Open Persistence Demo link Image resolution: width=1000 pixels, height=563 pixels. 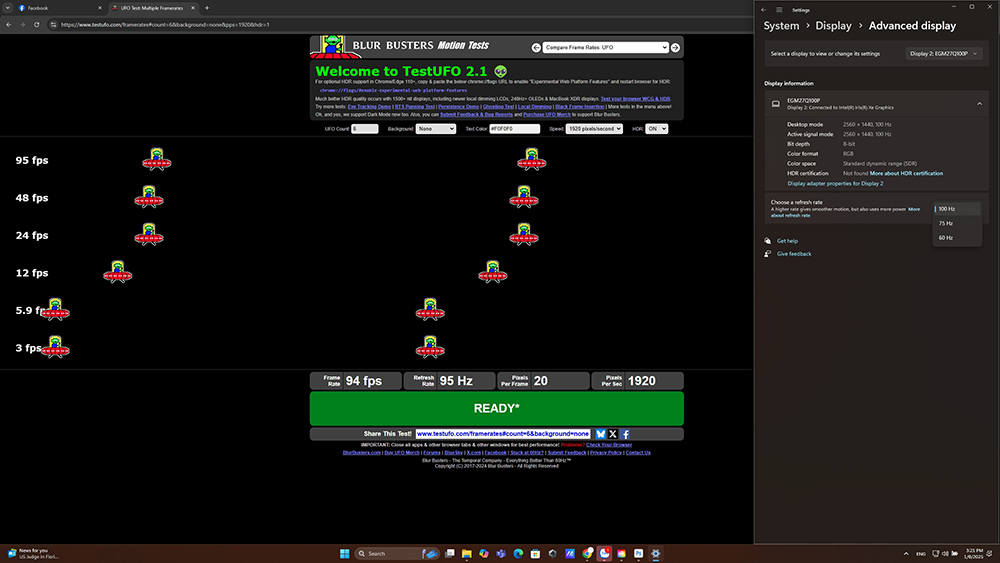(459, 106)
